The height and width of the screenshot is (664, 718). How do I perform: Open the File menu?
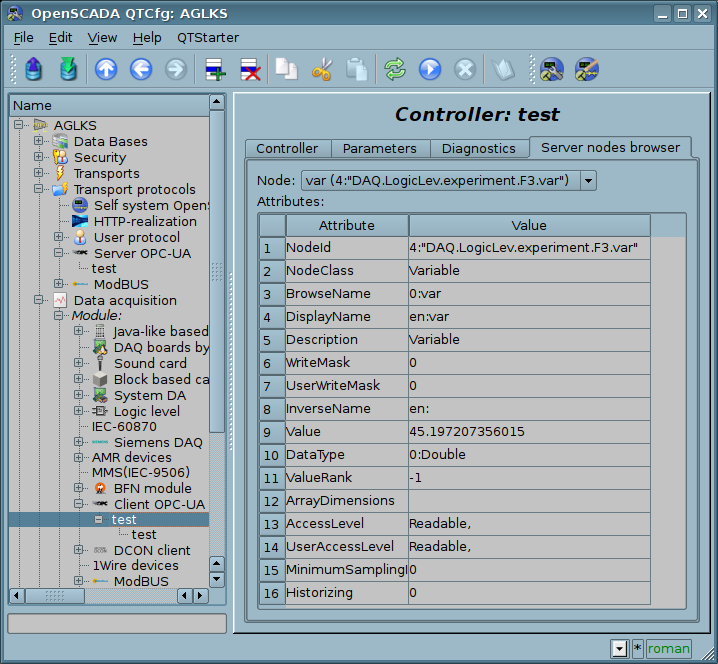[23, 38]
